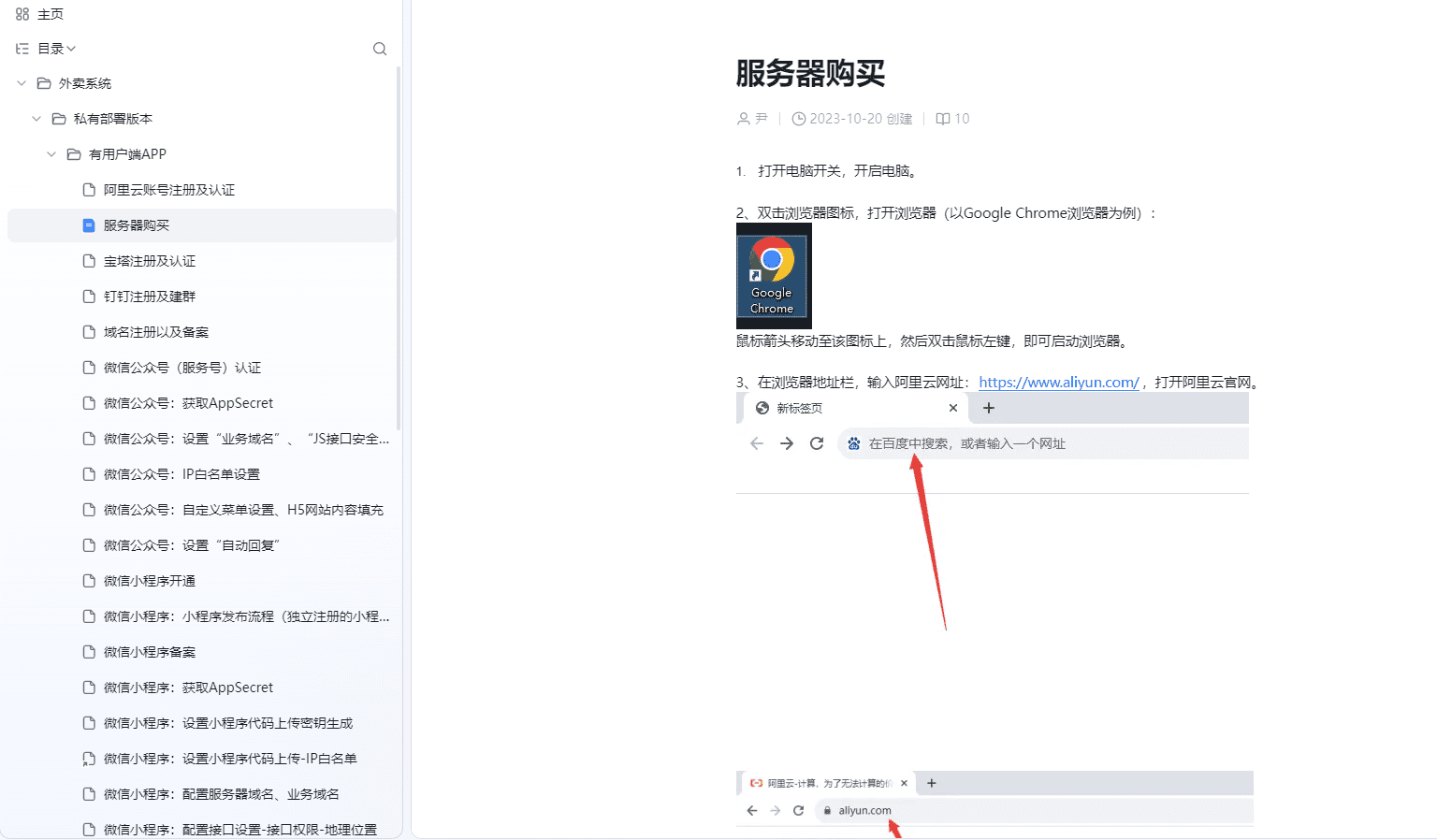Collapse the 有用户端APP folder chevron
This screenshot has height=840, width=1437.
coord(51,154)
